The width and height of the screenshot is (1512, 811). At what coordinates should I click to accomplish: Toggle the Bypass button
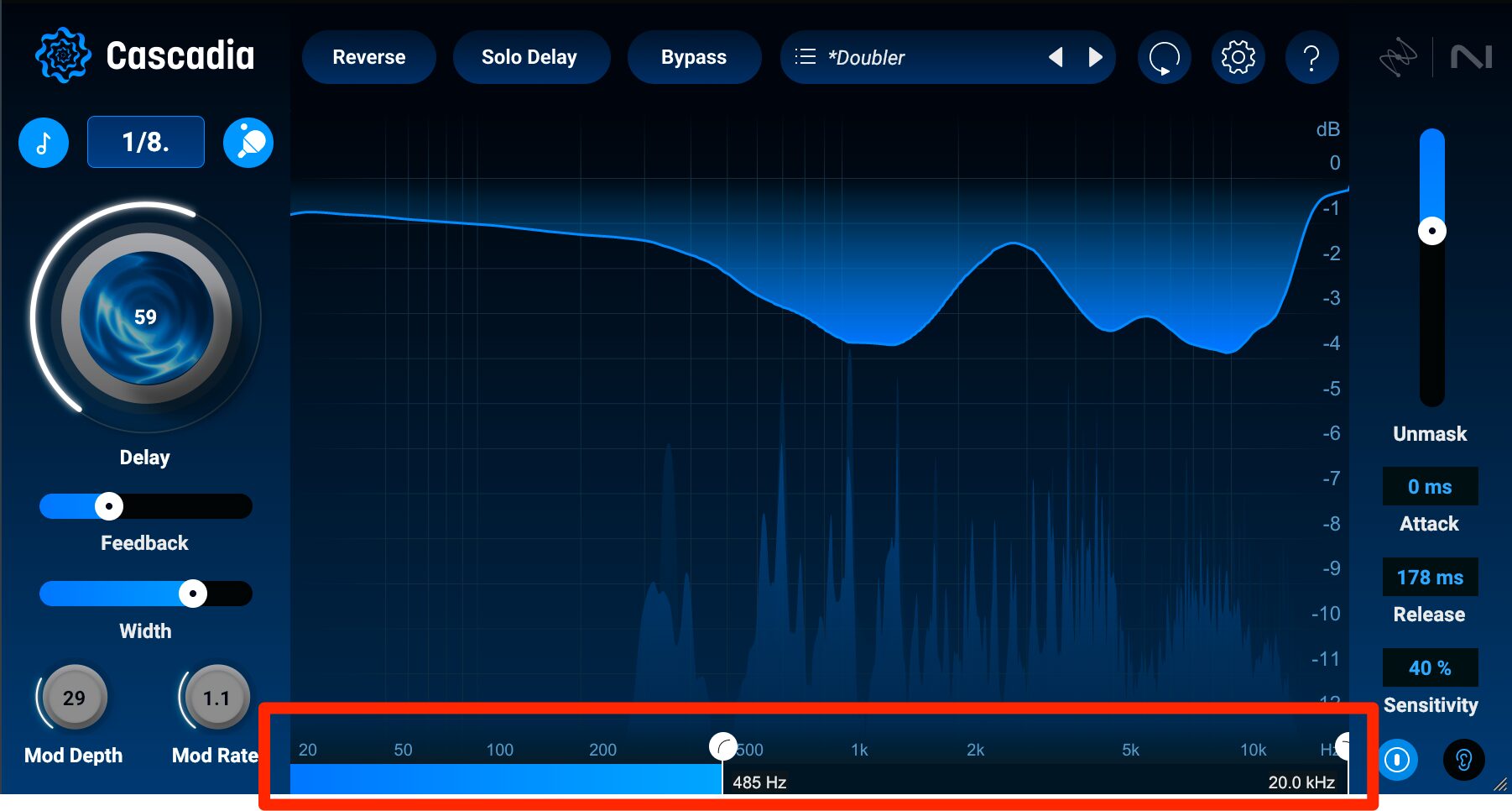click(694, 57)
